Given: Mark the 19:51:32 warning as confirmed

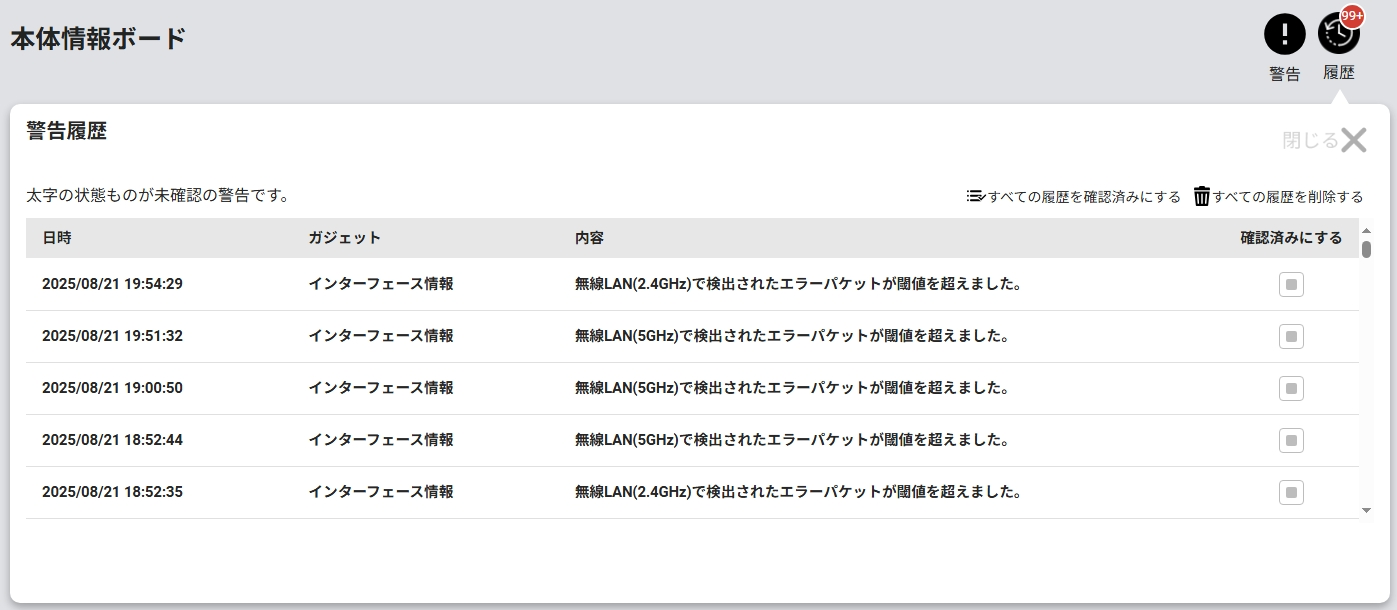Looking at the screenshot, I should tap(1291, 337).
